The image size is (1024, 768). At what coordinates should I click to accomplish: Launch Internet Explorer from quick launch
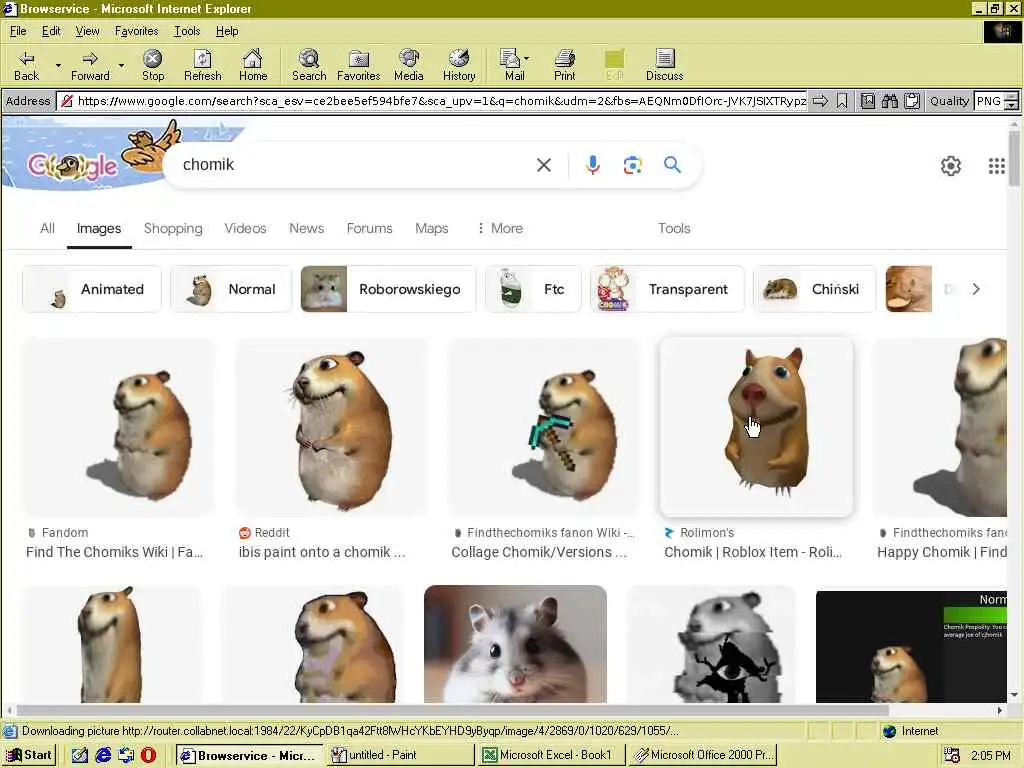click(103, 755)
